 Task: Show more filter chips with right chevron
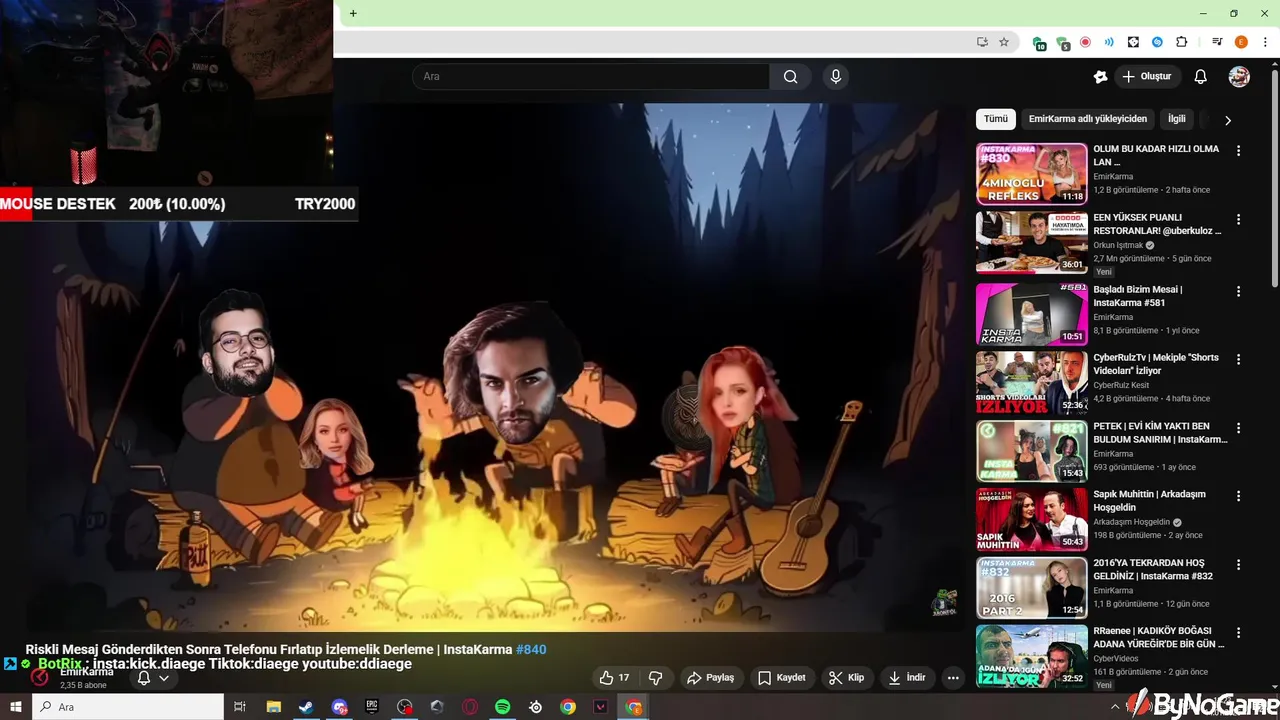(1228, 120)
